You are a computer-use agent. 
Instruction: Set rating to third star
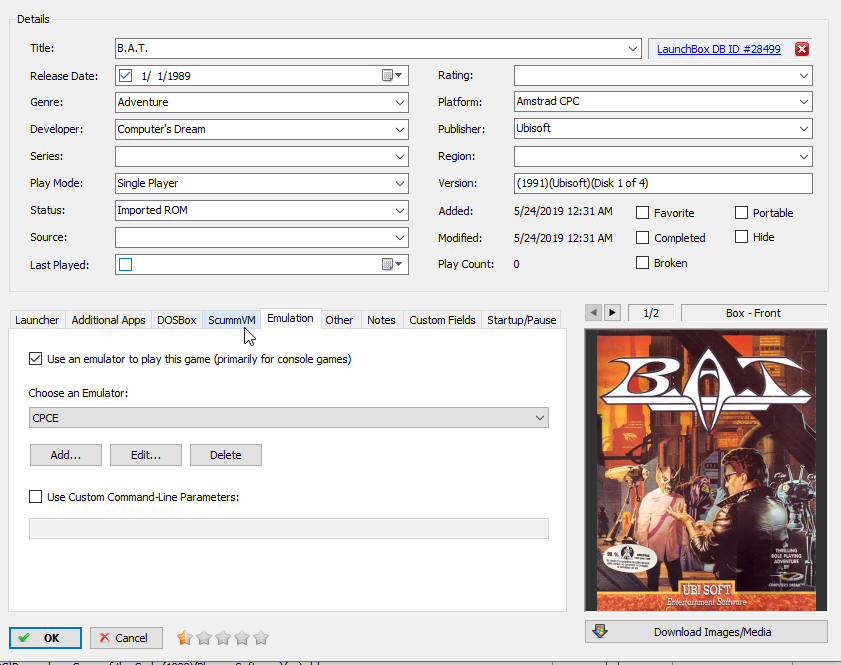[x=223, y=638]
